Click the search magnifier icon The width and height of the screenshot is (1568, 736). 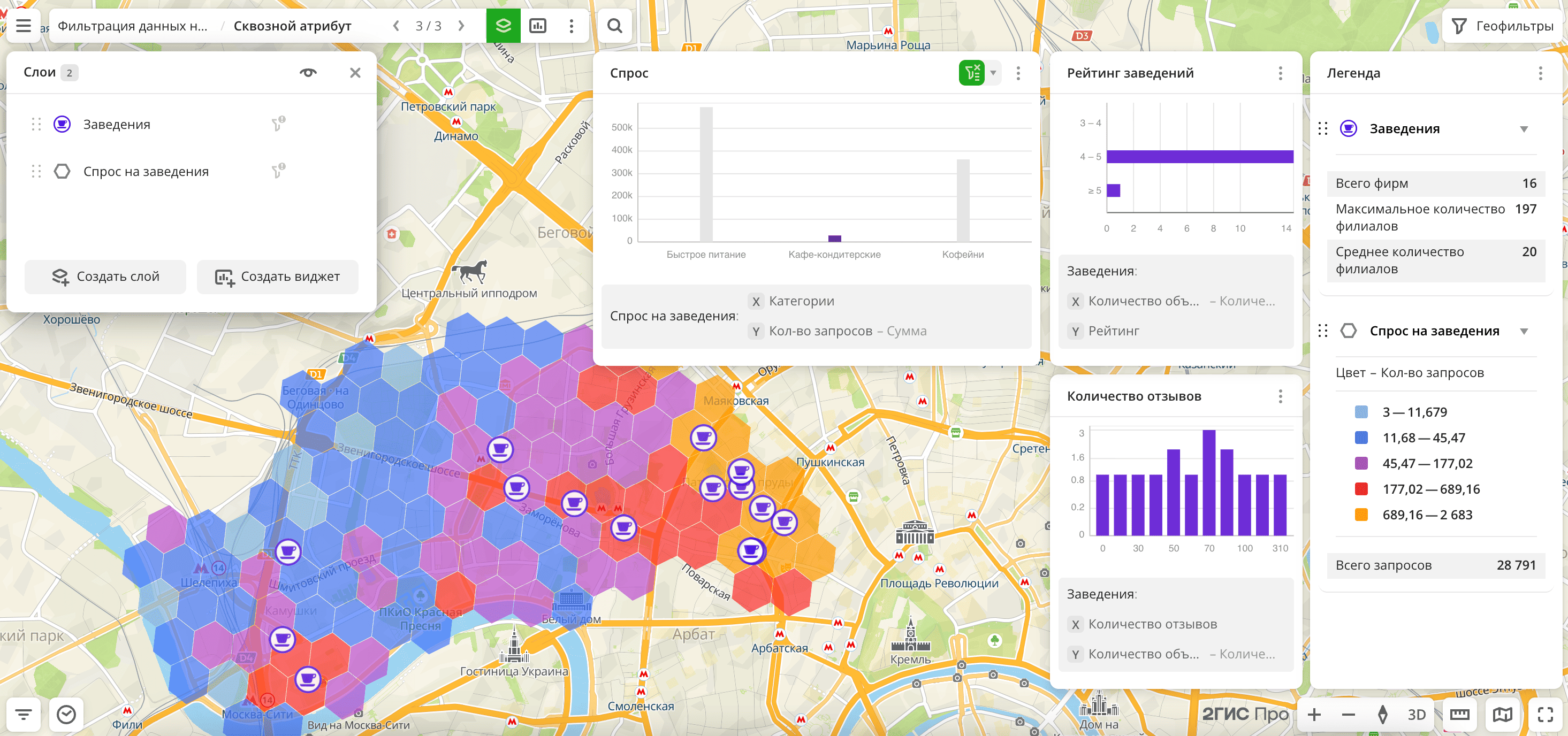coord(615,26)
